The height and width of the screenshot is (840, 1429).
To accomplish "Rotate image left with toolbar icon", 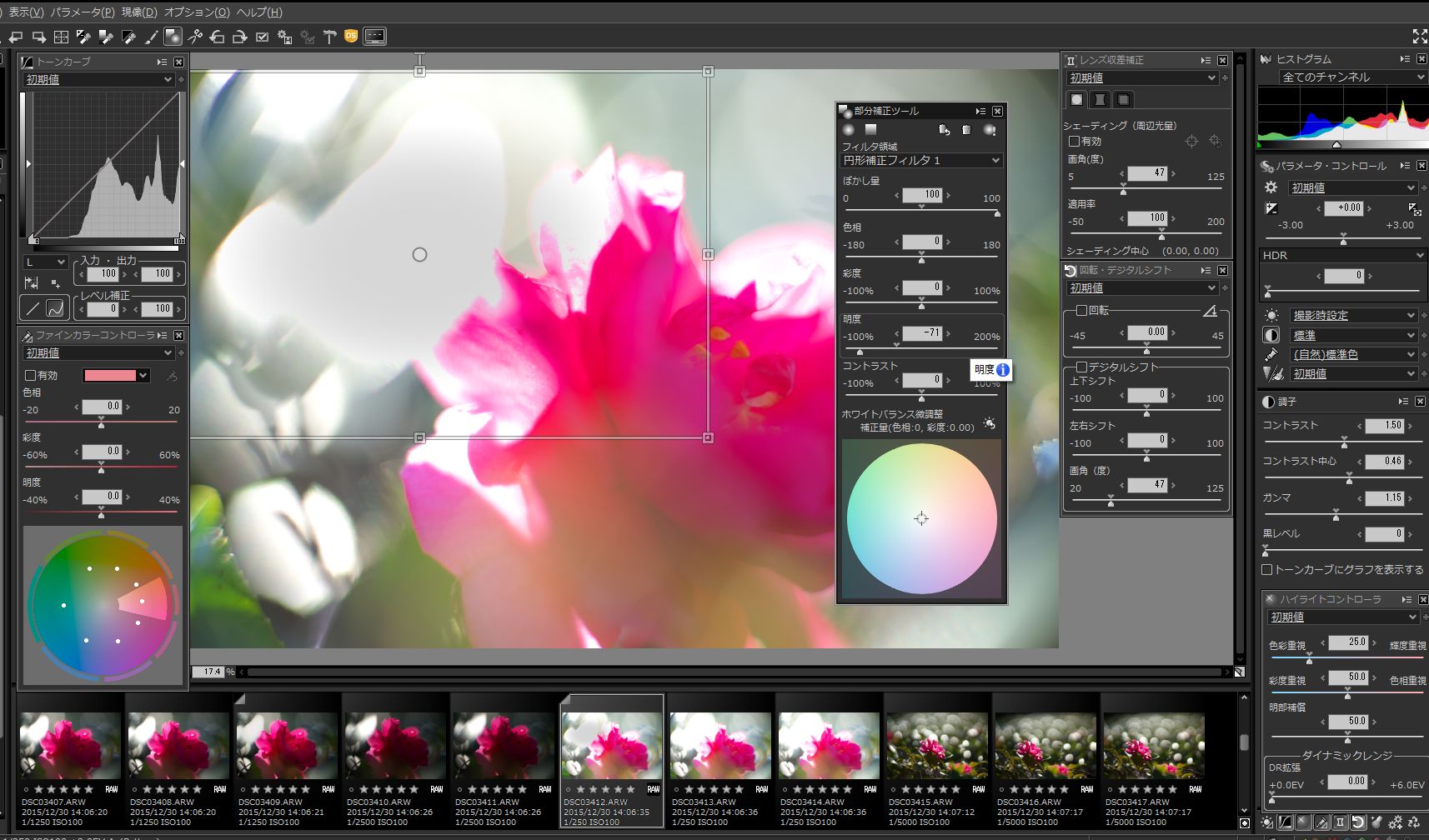I will [x=218, y=37].
